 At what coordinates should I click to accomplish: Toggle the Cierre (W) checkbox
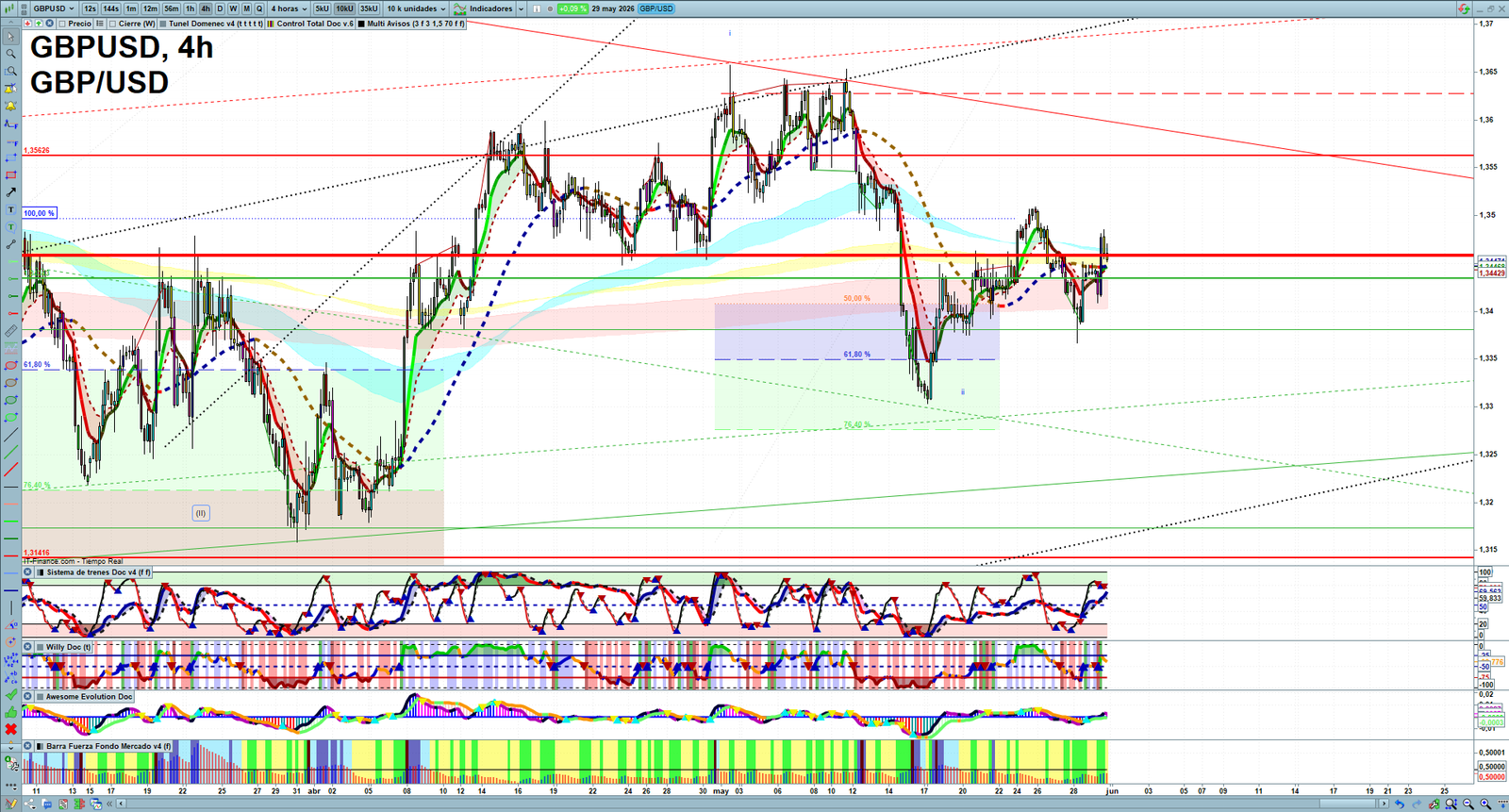coord(112,24)
